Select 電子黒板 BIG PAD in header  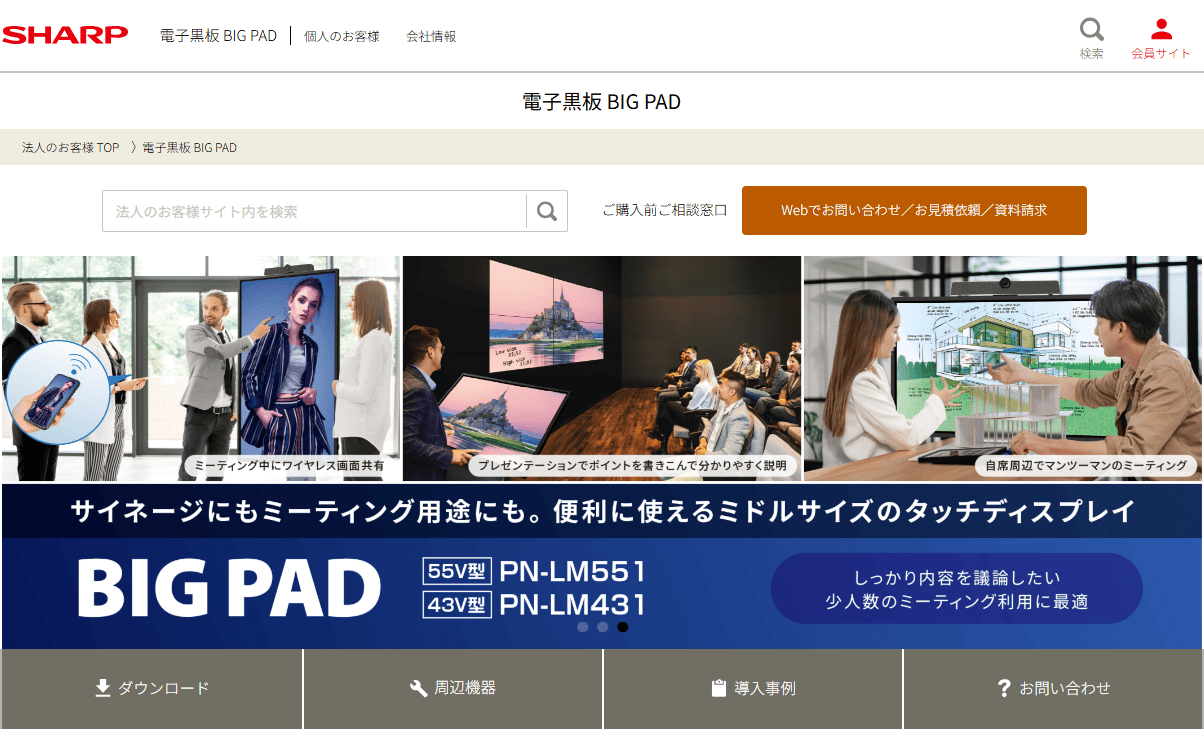(x=218, y=36)
